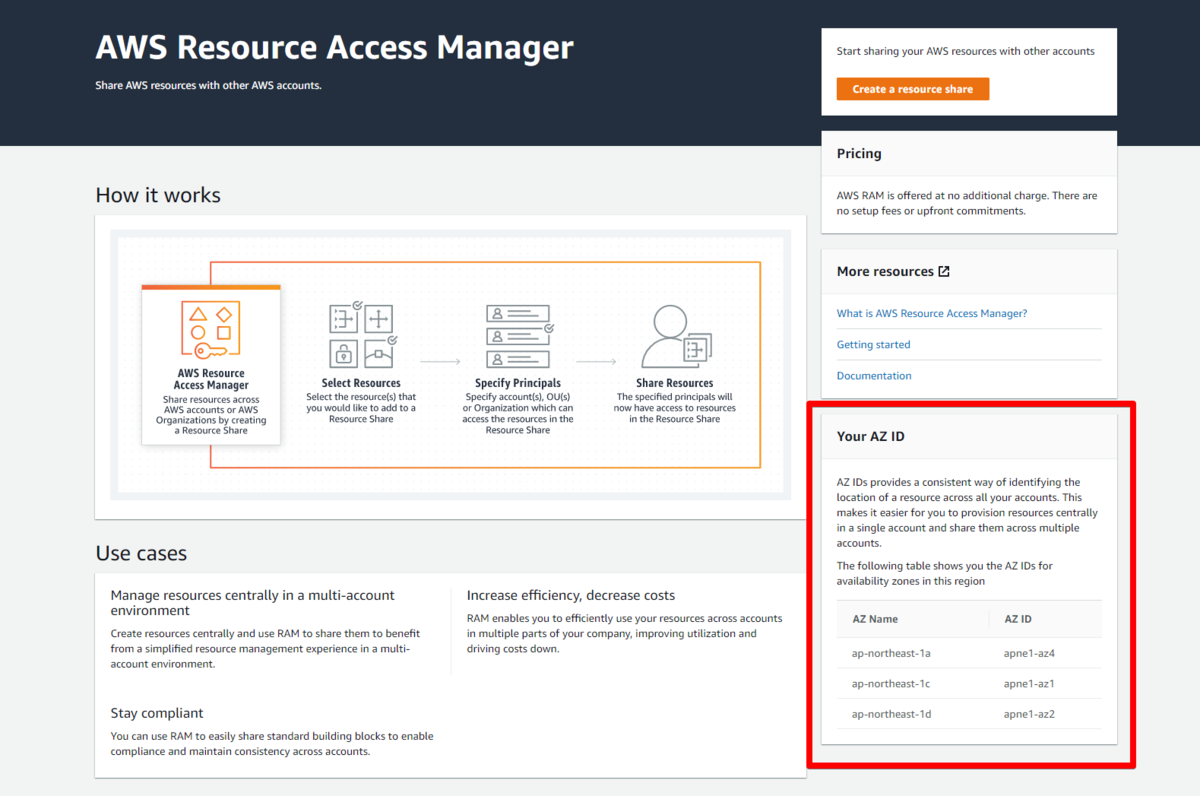Click the AZ Name column header

pyautogui.click(x=875, y=619)
